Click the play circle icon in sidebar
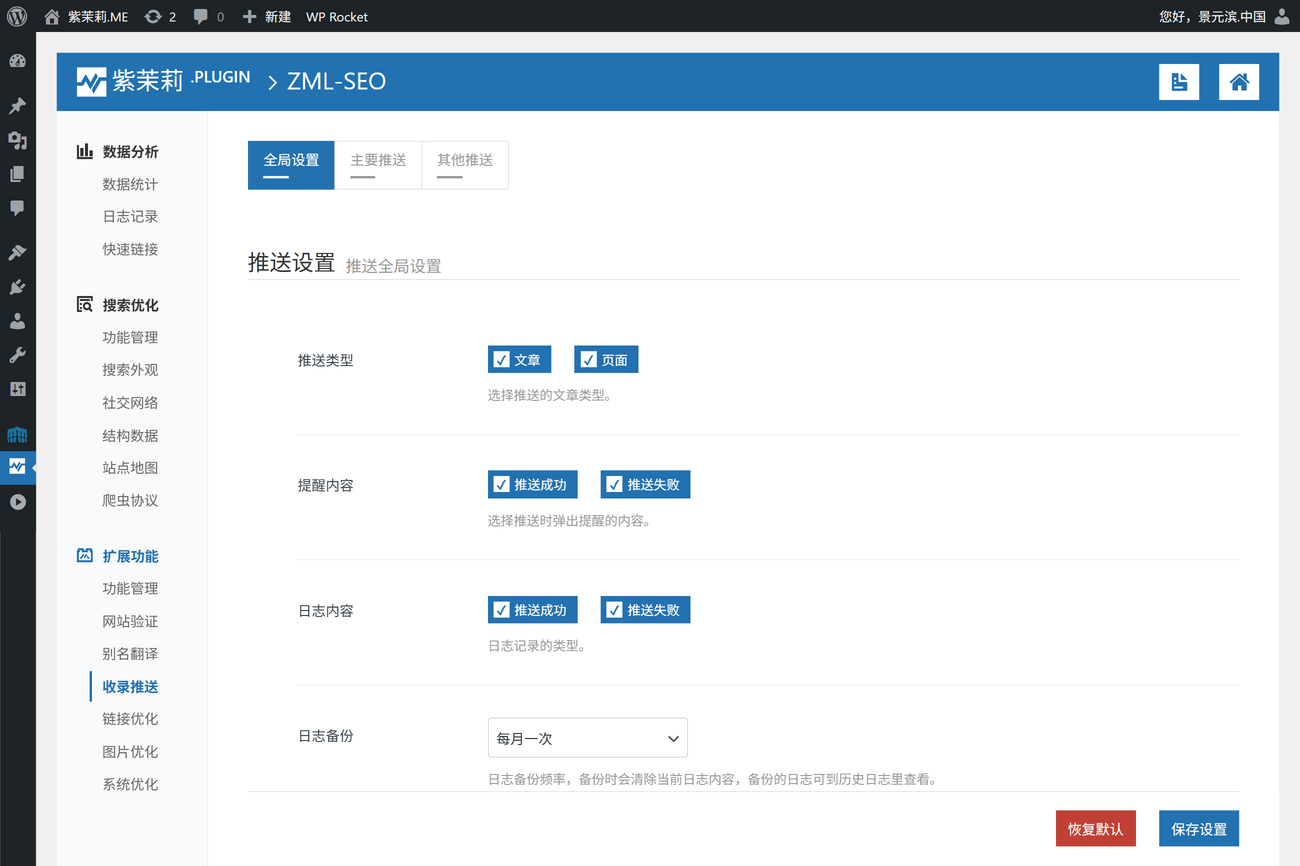The height and width of the screenshot is (866, 1300). 17,502
